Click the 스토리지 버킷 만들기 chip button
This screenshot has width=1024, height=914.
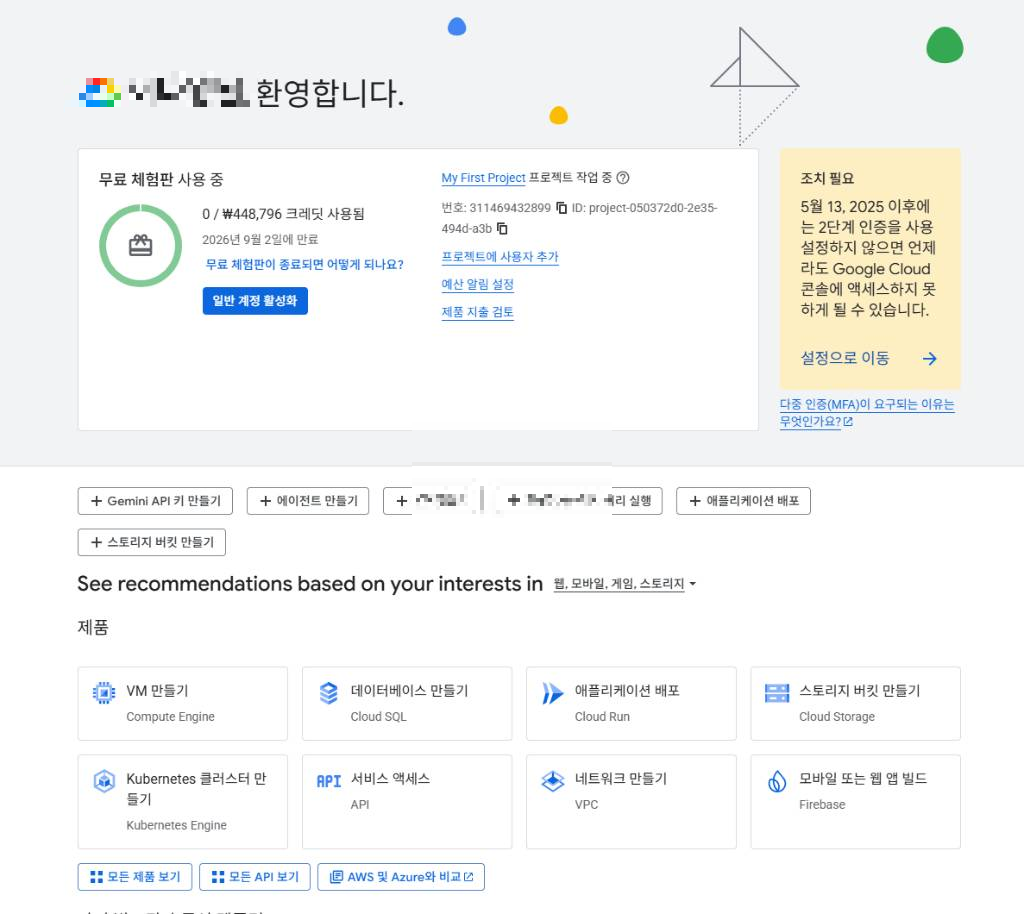pyautogui.click(x=152, y=542)
